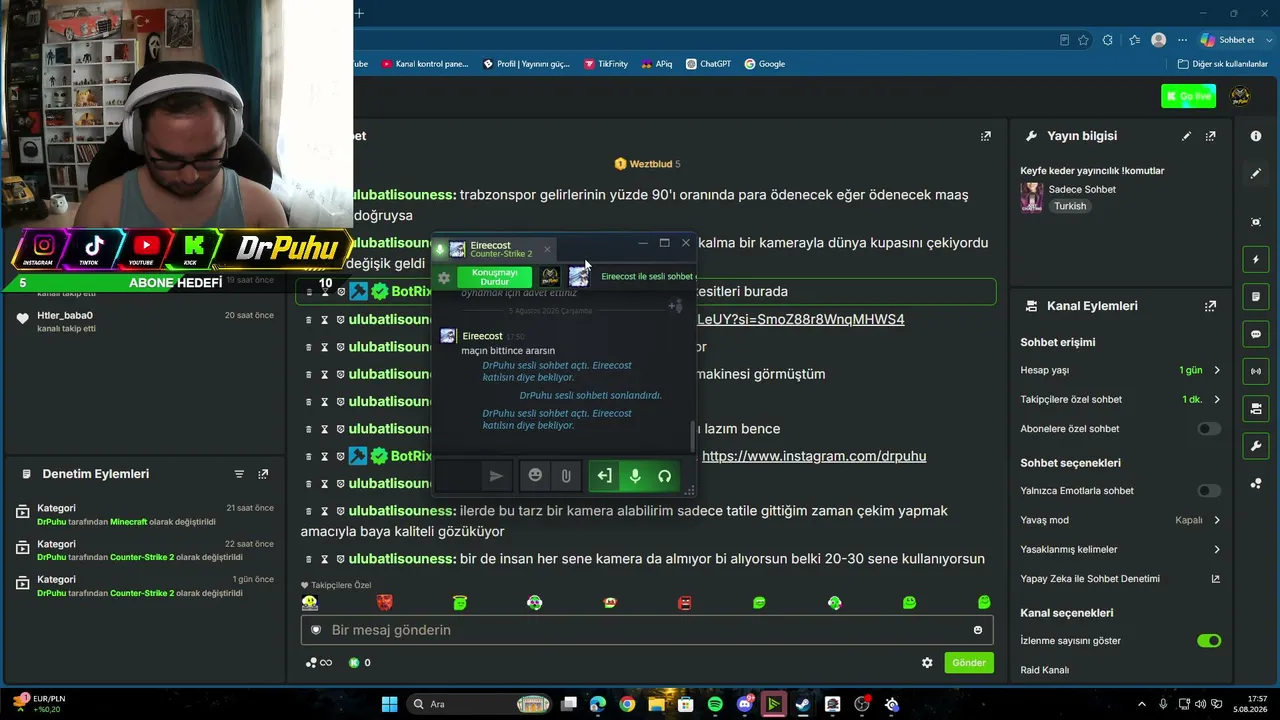The height and width of the screenshot is (720, 1280).
Task: Toggle Yalnızca Emotlarla sohbet switch
Action: coord(1209,491)
